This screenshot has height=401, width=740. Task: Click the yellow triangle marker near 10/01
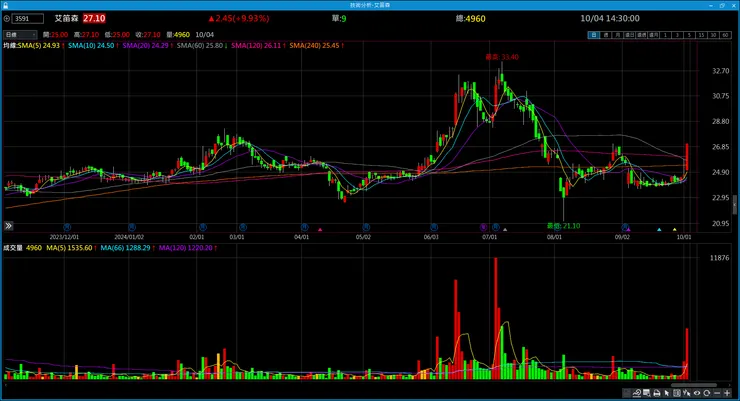674,230
